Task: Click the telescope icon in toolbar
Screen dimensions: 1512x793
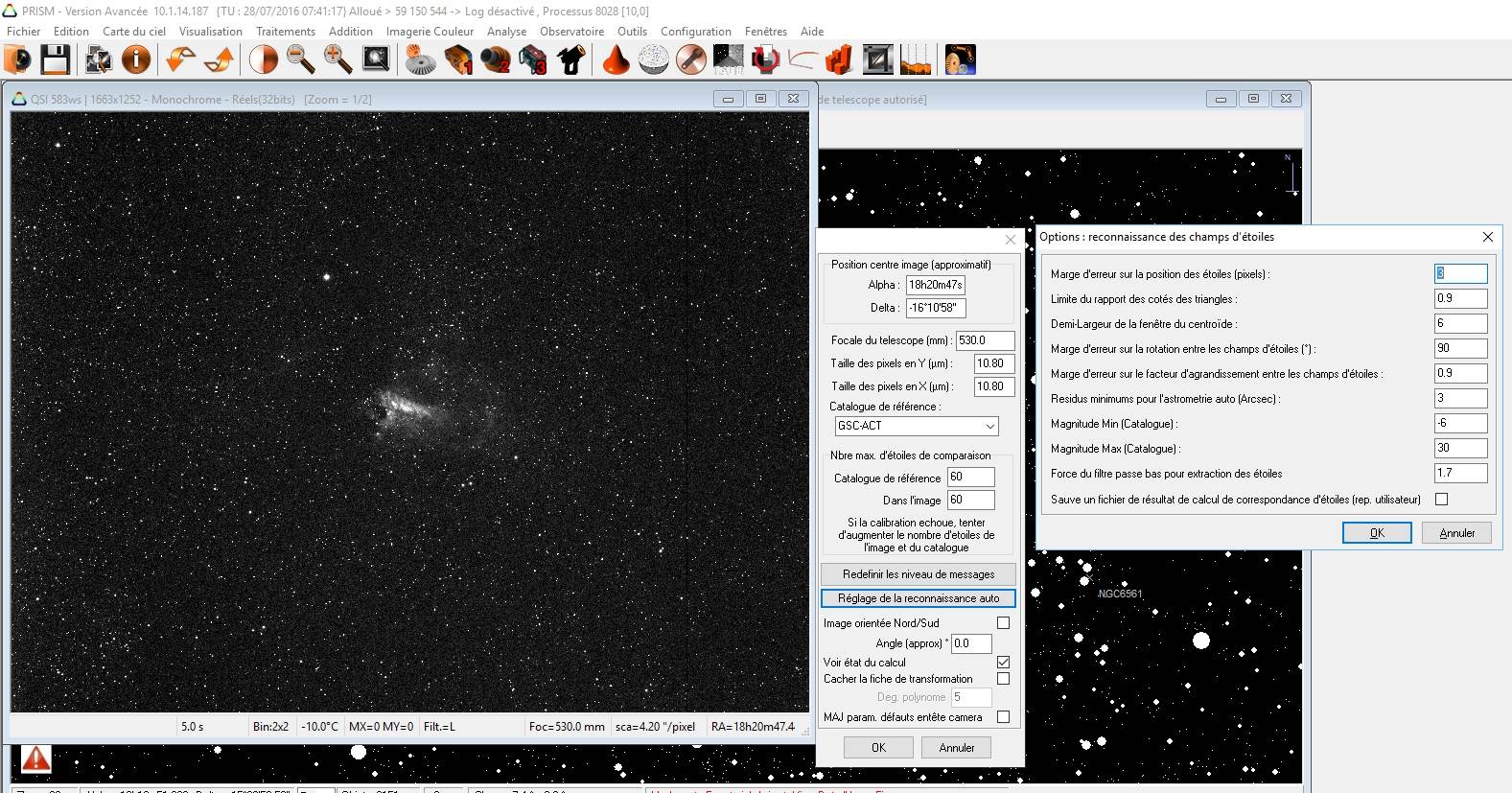Action: pos(571,59)
